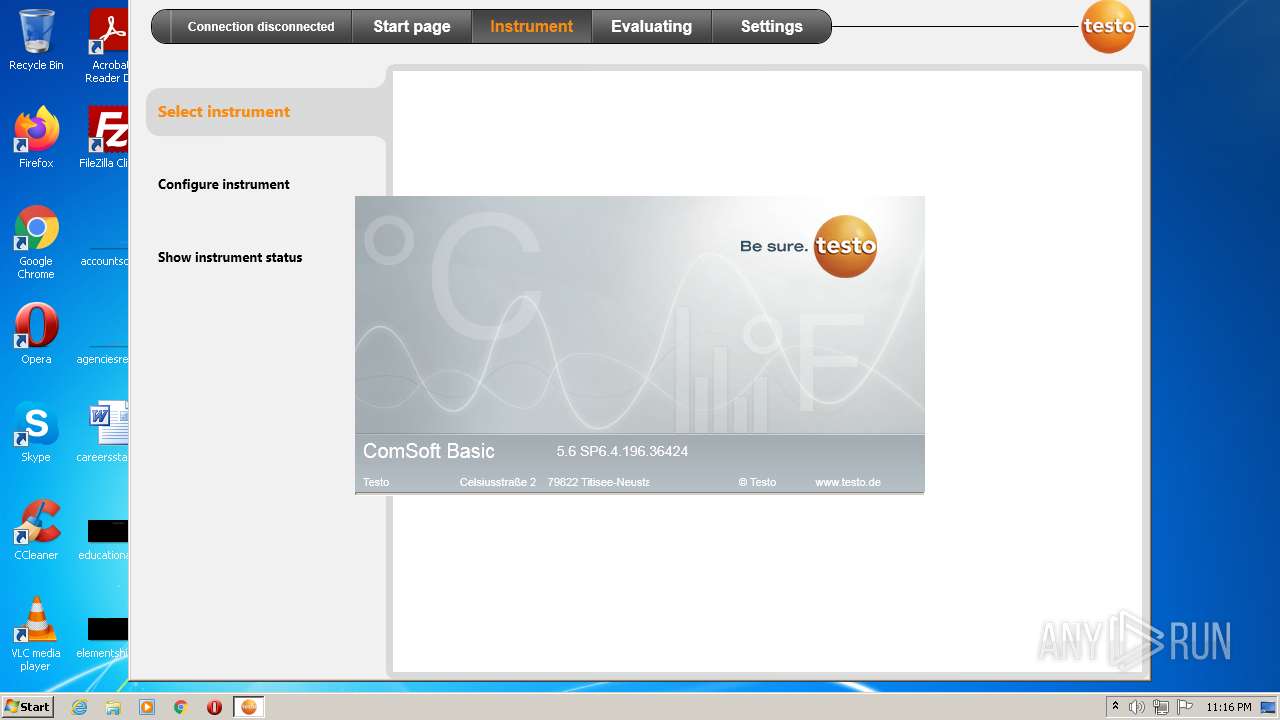1280x720 pixels.
Task: Open Windows Explorer from the taskbar
Action: coord(113,707)
